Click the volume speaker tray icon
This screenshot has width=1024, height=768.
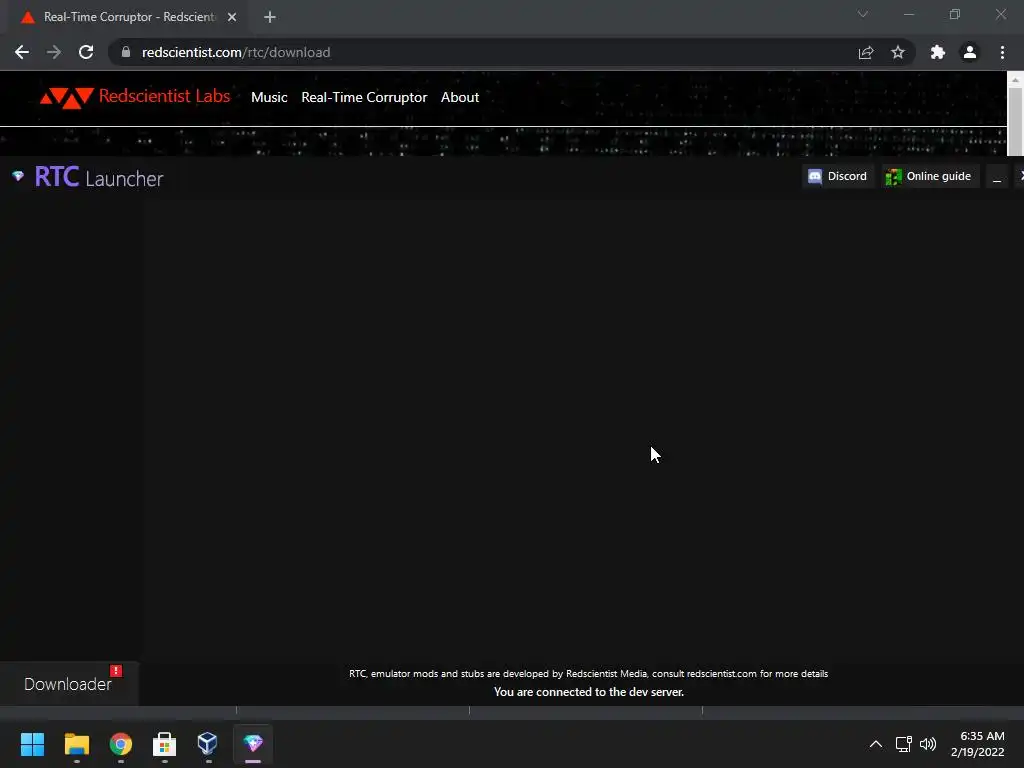point(928,744)
